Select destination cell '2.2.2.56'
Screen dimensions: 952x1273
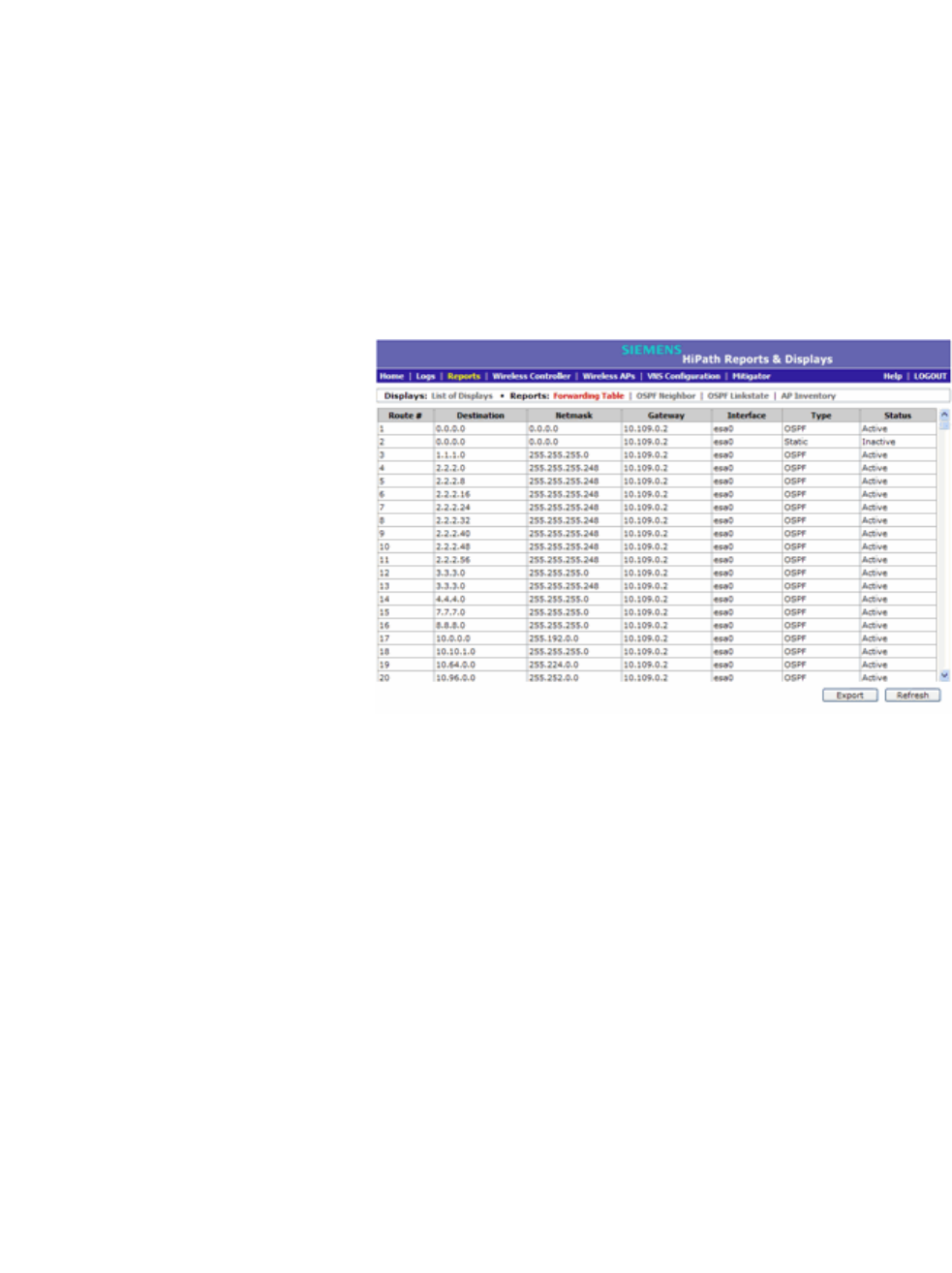point(480,560)
